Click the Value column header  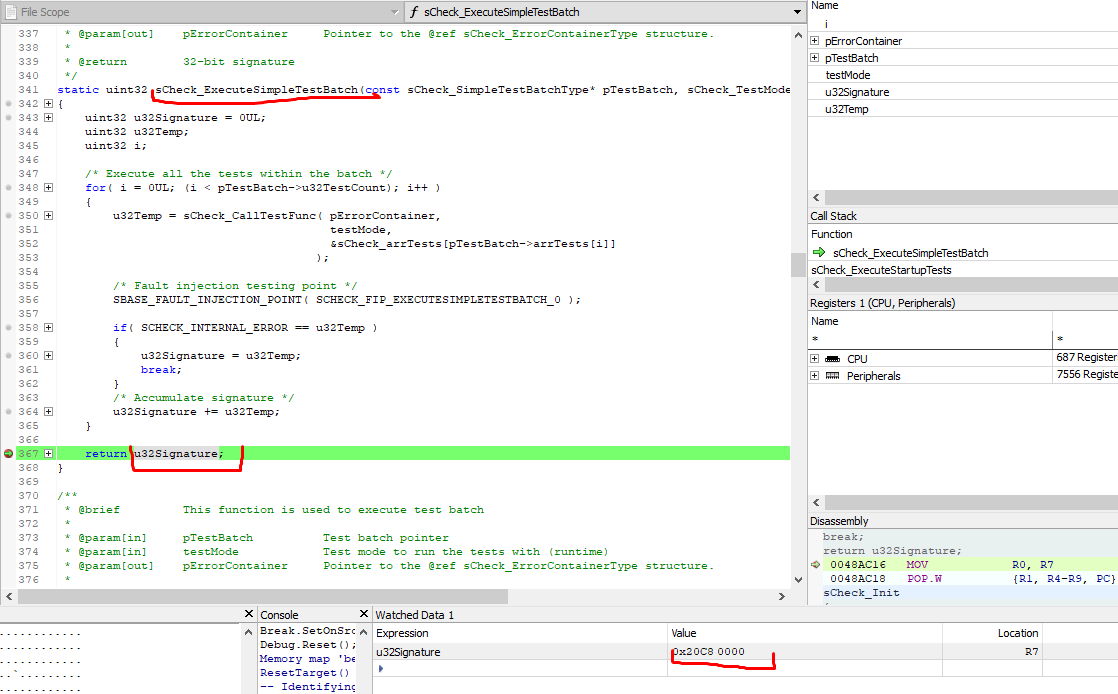(x=683, y=633)
